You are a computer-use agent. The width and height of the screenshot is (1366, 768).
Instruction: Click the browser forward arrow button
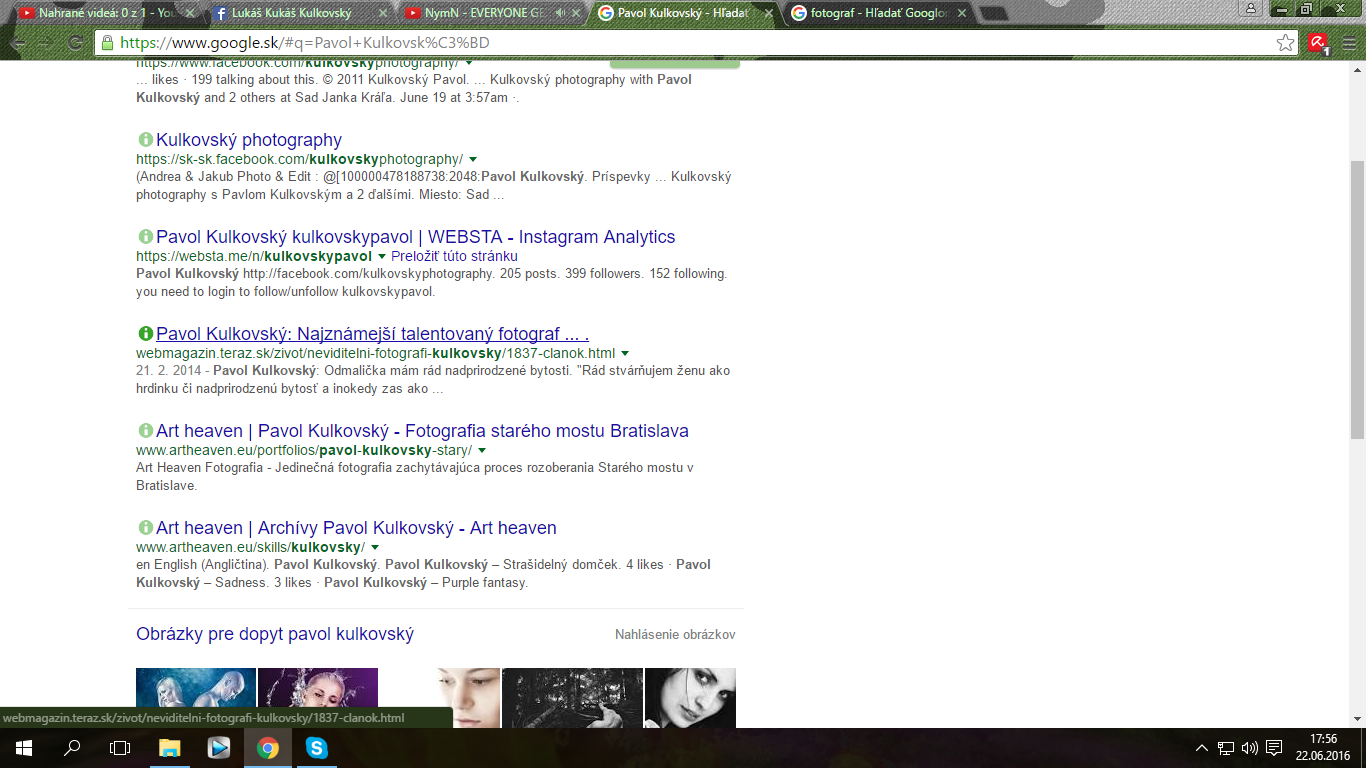(46, 43)
